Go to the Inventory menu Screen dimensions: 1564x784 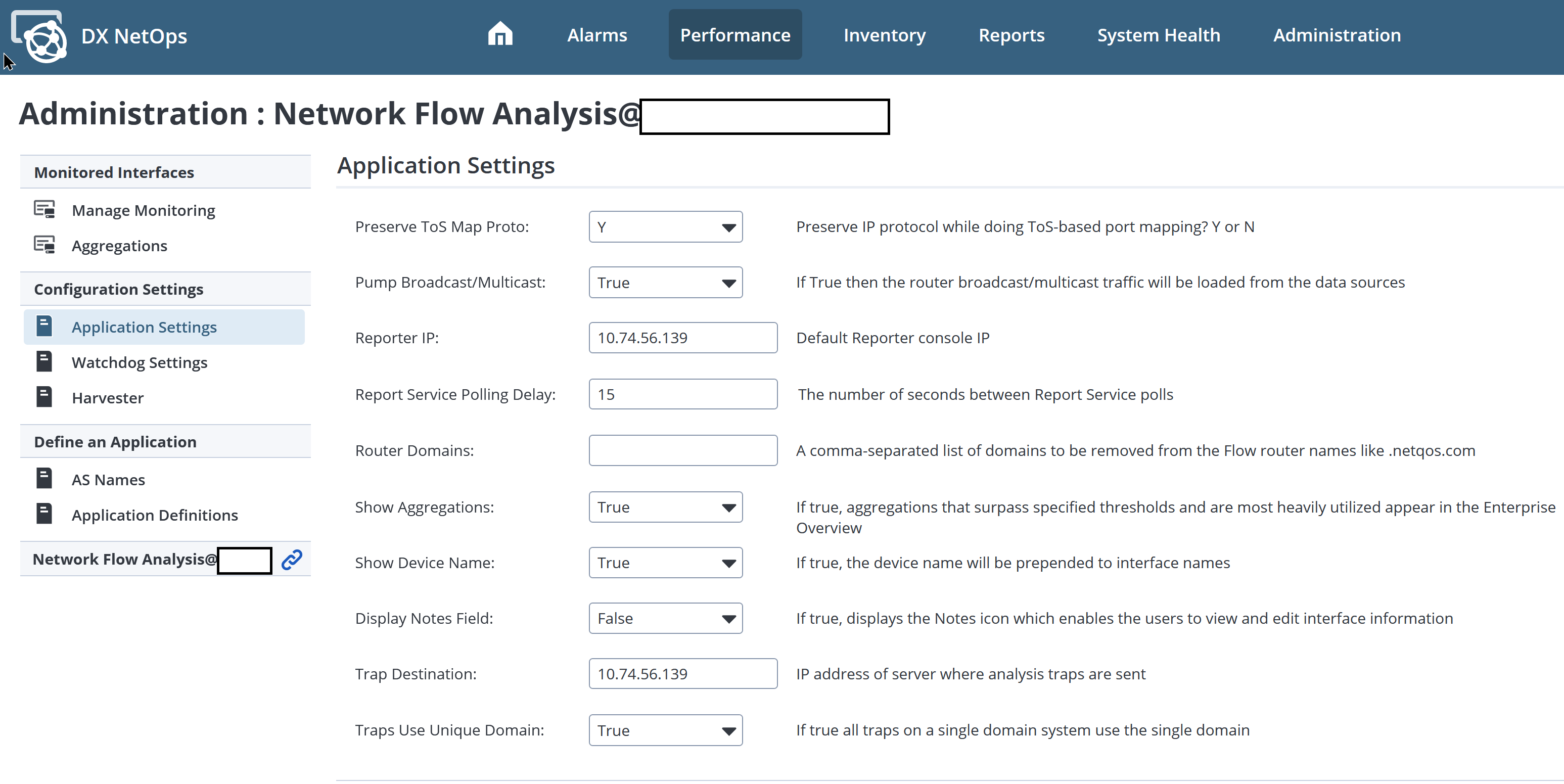pos(884,35)
